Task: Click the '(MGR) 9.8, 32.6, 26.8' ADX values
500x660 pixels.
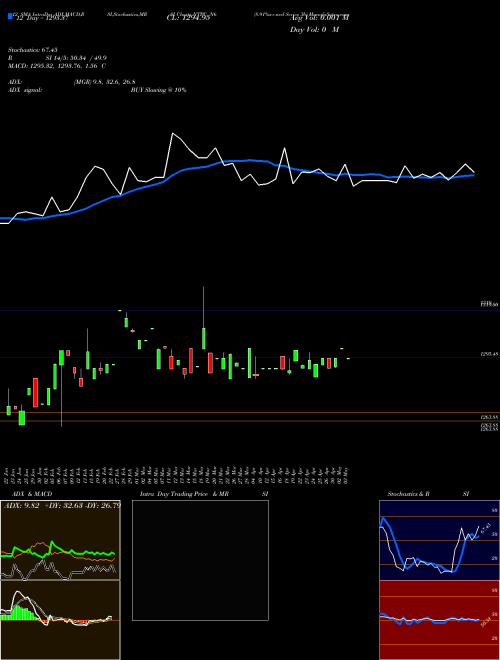Action: pos(104,82)
